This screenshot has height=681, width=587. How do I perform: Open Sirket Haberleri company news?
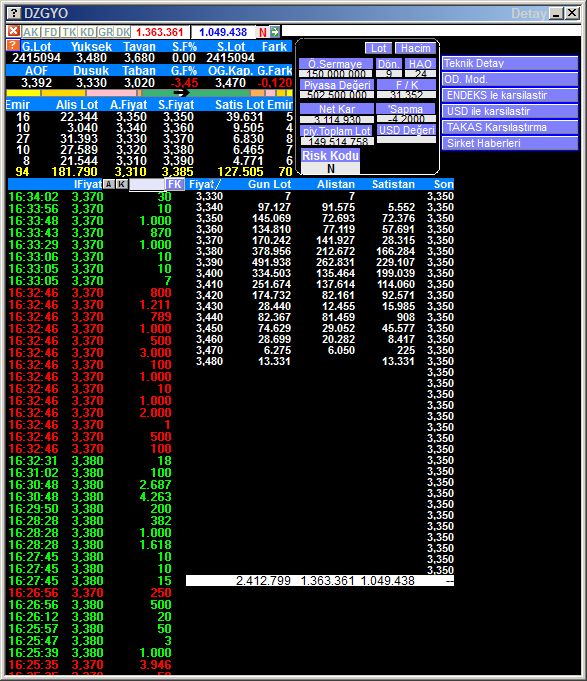click(x=510, y=143)
